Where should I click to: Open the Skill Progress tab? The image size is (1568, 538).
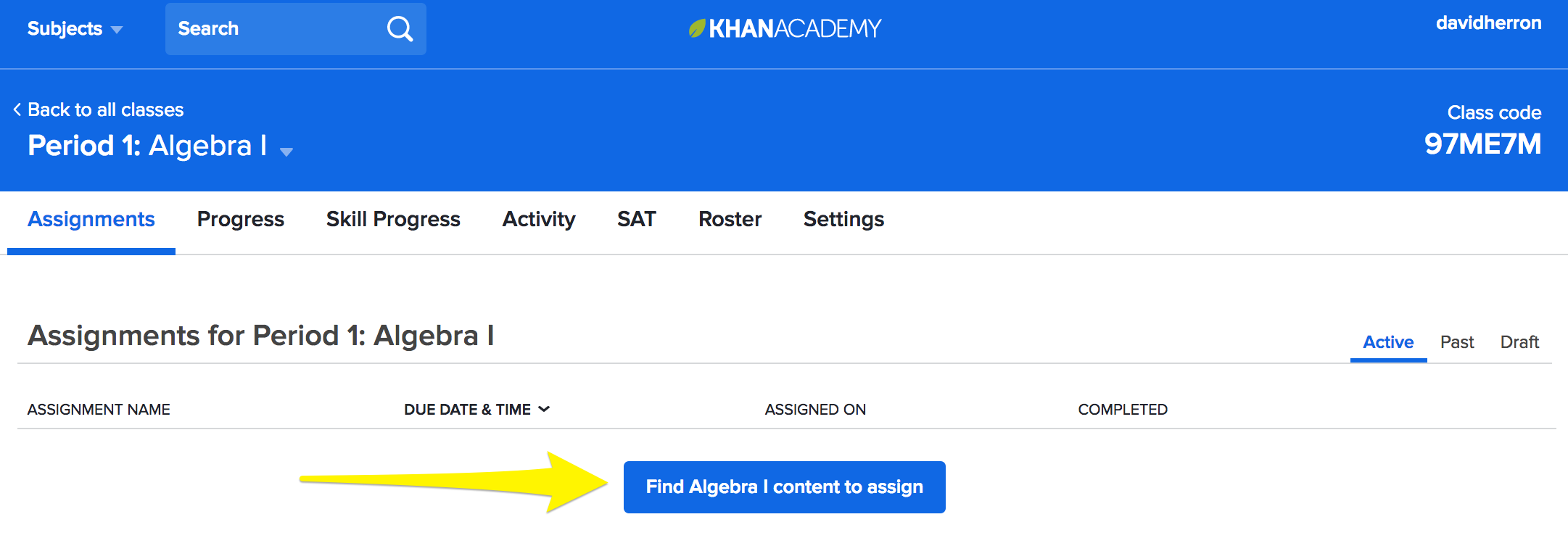[393, 219]
